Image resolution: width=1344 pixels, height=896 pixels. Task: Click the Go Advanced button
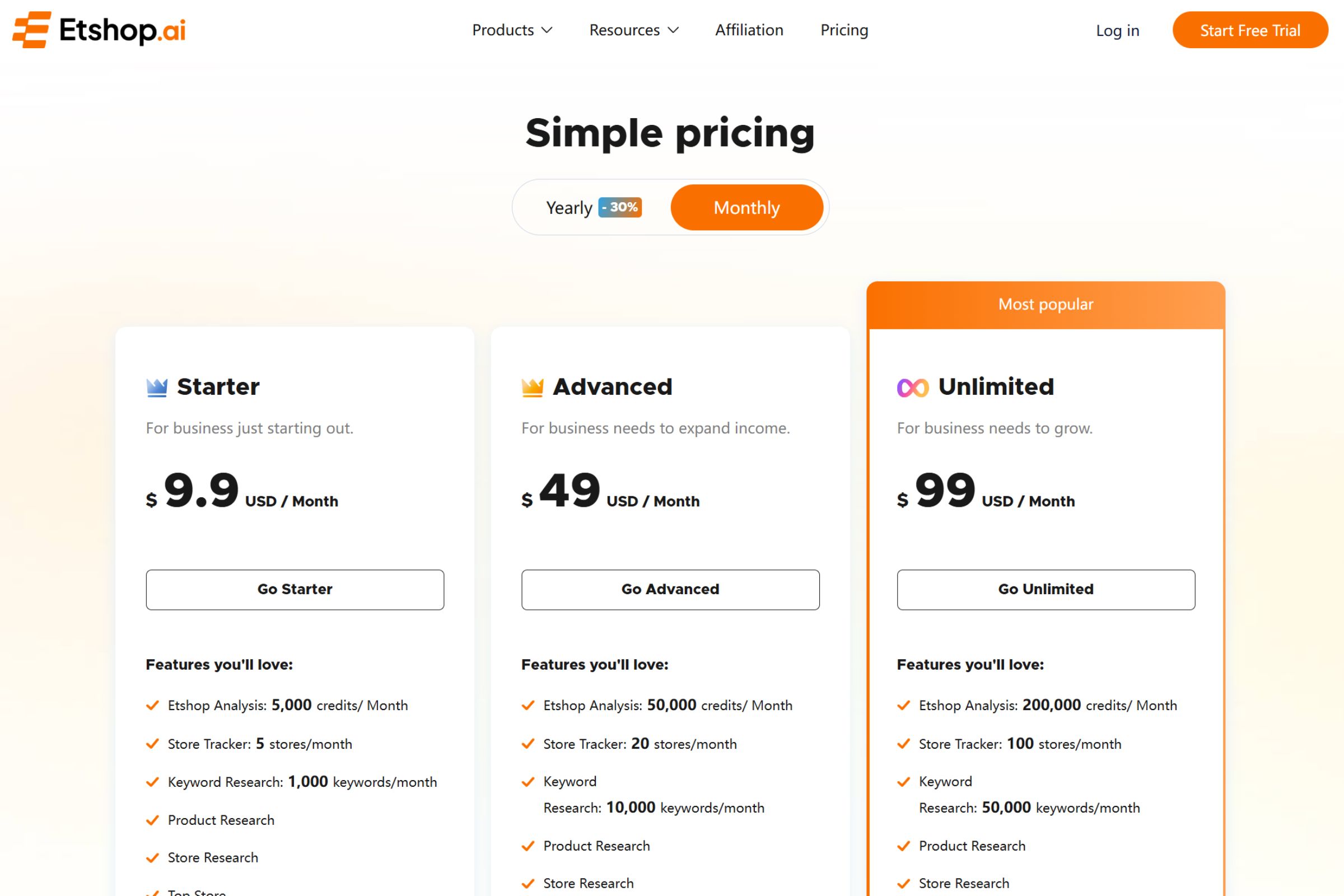670,589
